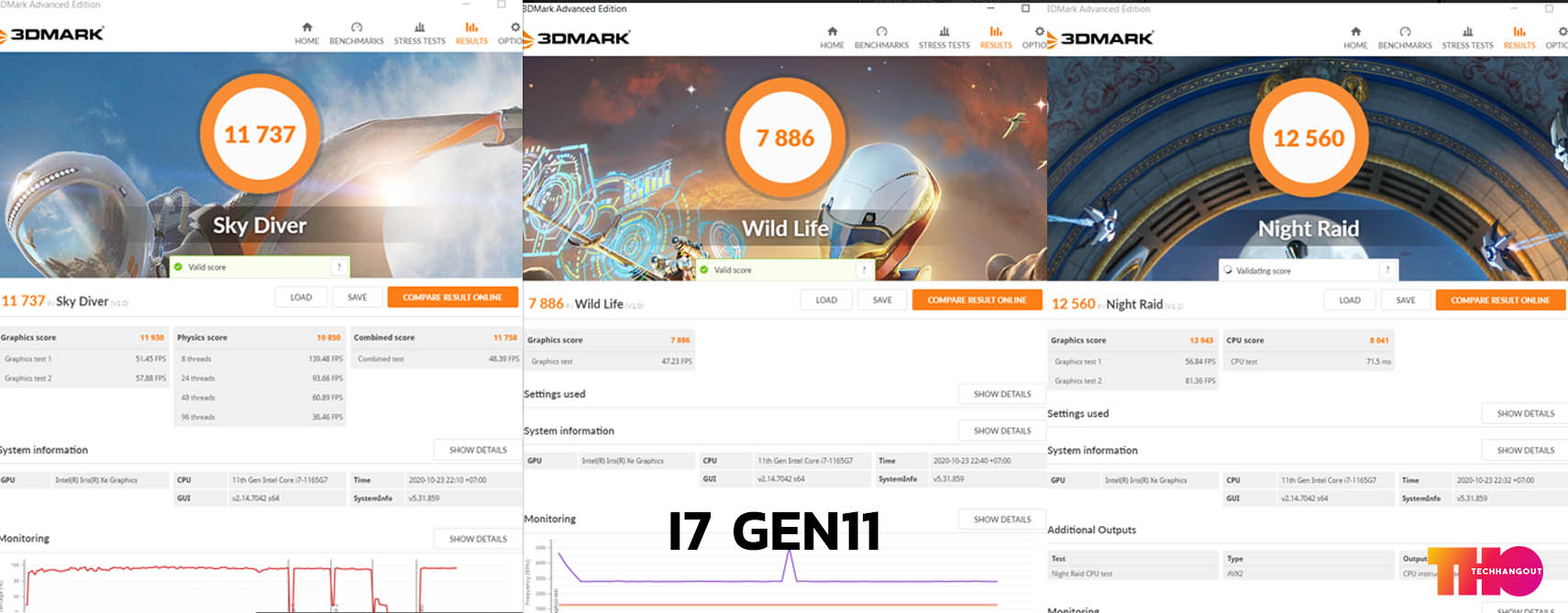Screen dimensions: 1568x613
Task: Select Results in the Wild Life window
Action: click(996, 38)
